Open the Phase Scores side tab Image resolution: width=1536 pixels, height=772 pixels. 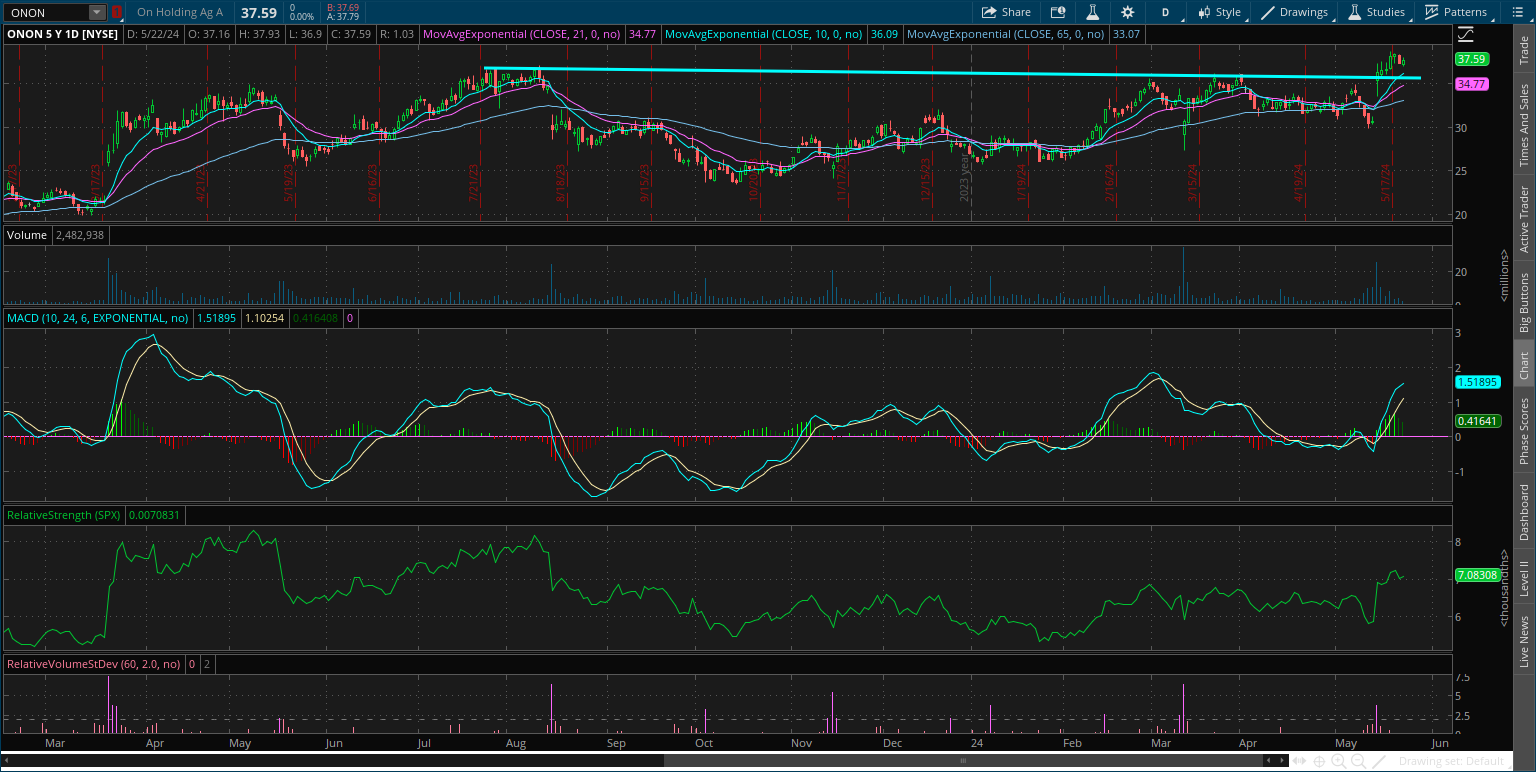[1524, 431]
